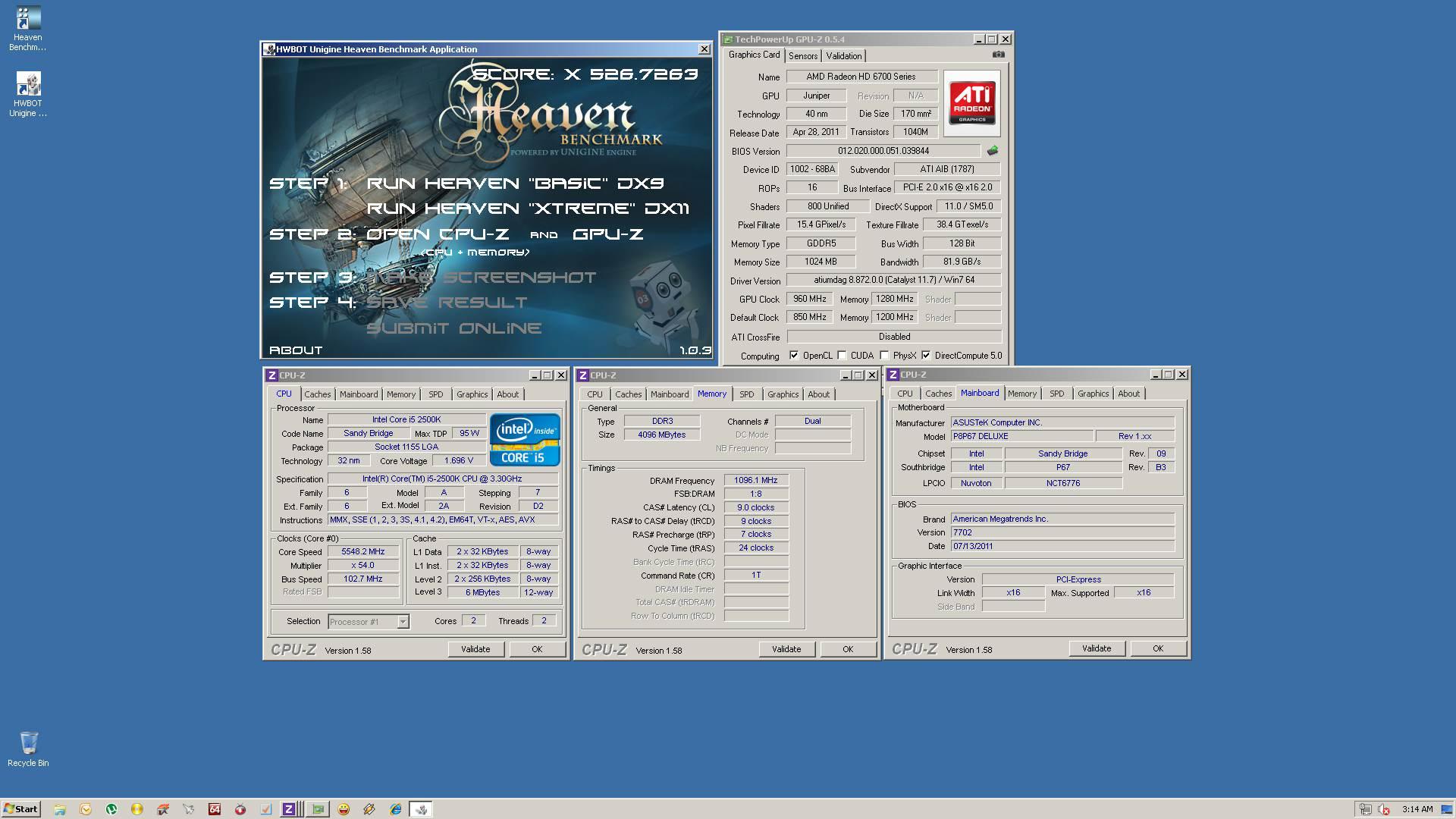Click OK in the right CPU-Z window
Image resolution: width=1456 pixels, height=819 pixels.
1158,648
